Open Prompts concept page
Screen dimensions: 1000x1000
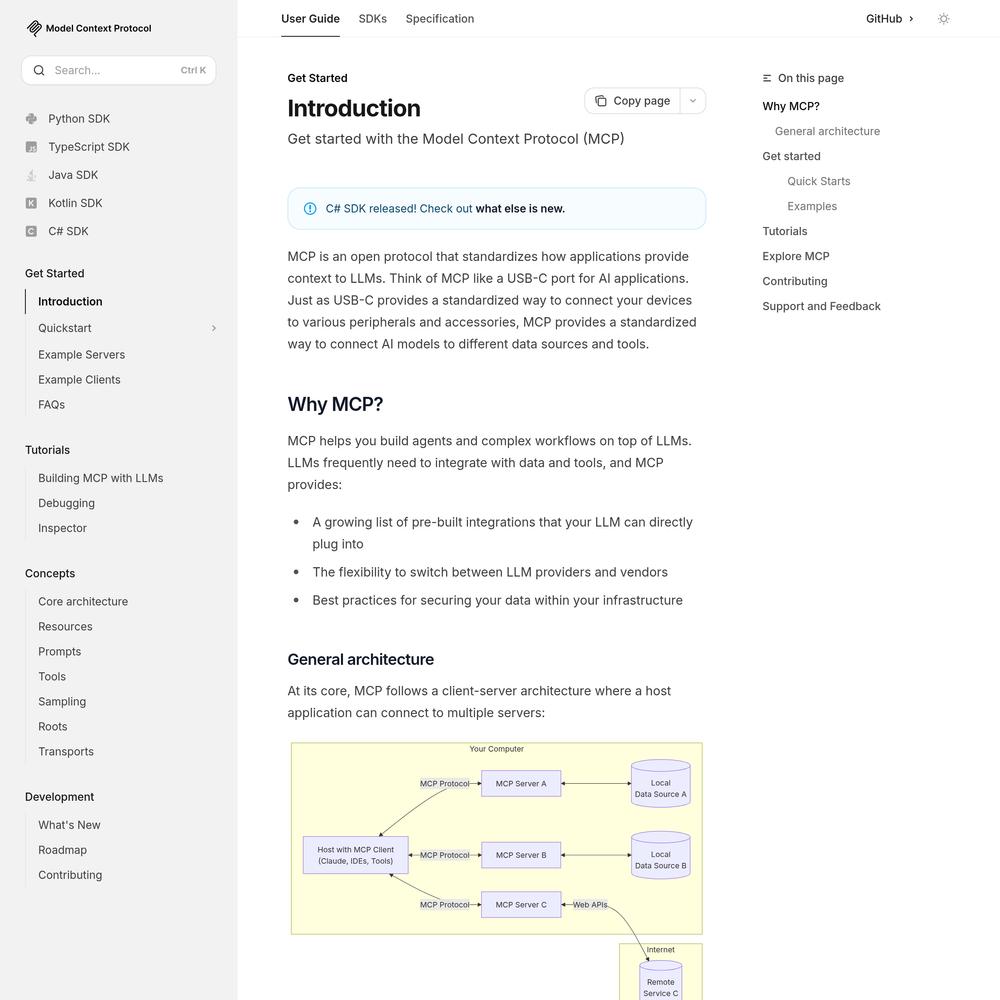pyautogui.click(x=59, y=651)
